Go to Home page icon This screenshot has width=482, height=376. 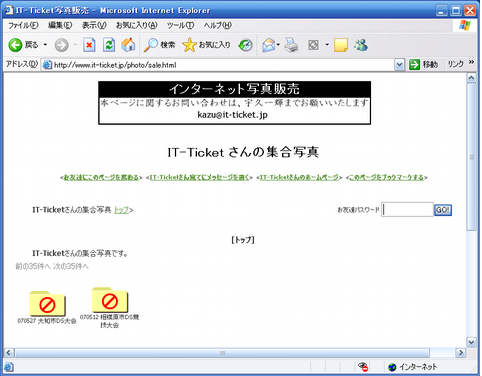[128, 45]
